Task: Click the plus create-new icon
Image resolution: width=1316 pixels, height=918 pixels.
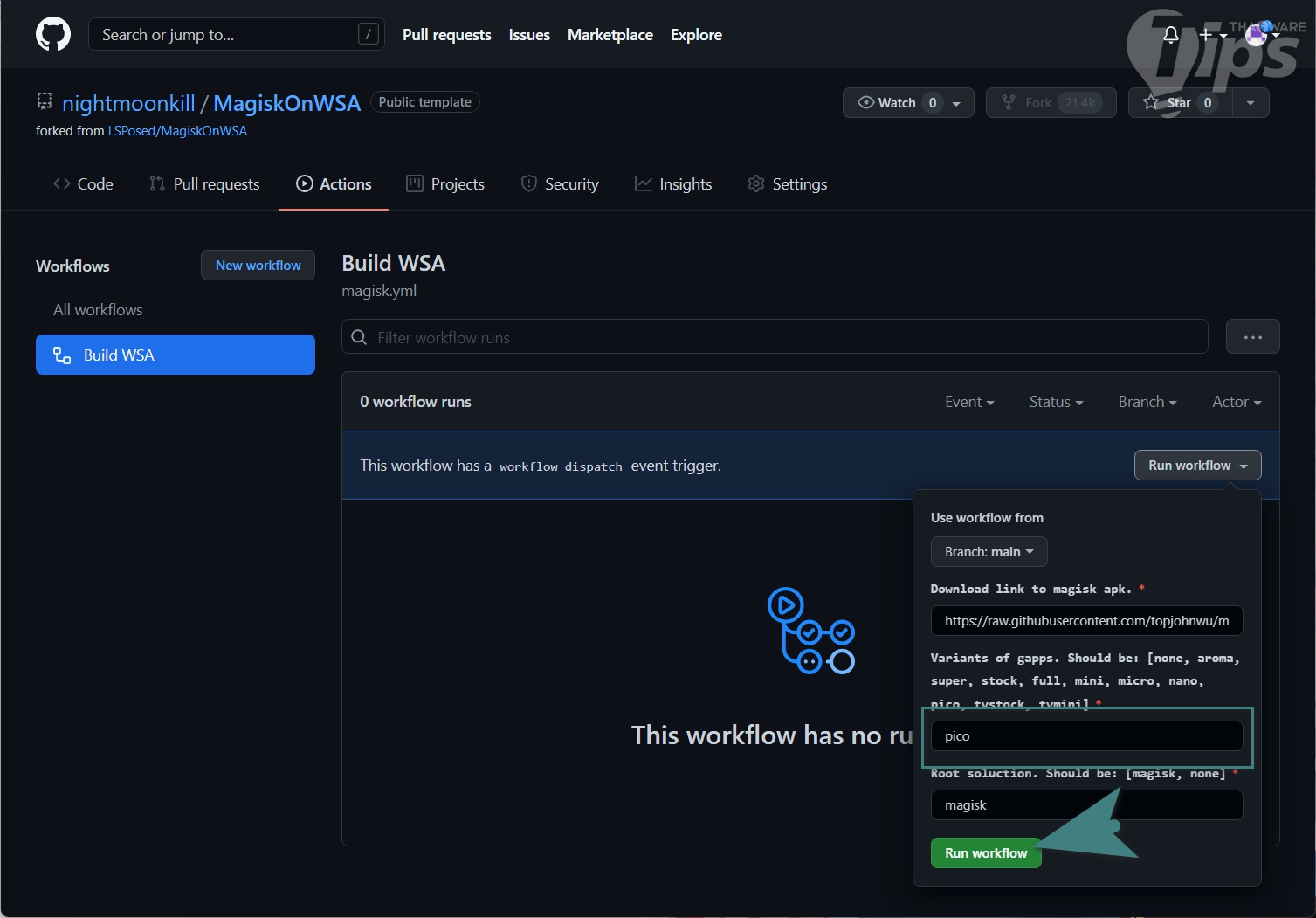Action: (x=1206, y=35)
